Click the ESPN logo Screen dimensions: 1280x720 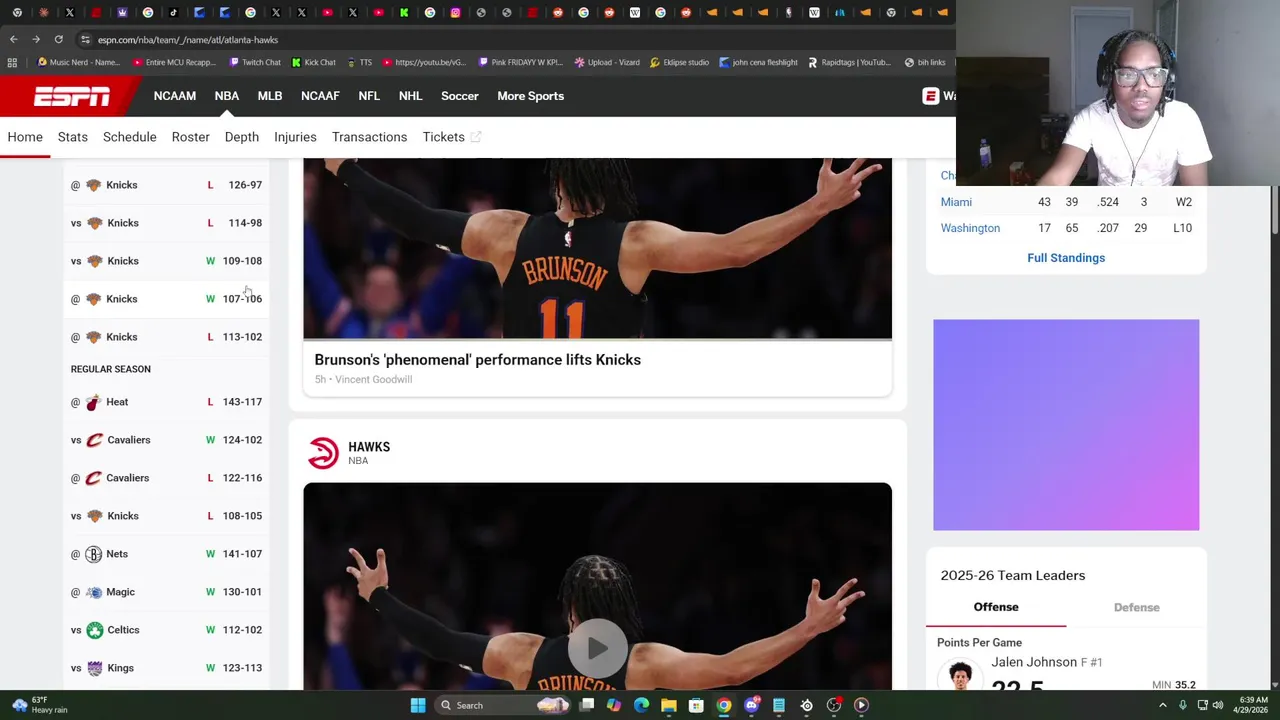click(72, 96)
